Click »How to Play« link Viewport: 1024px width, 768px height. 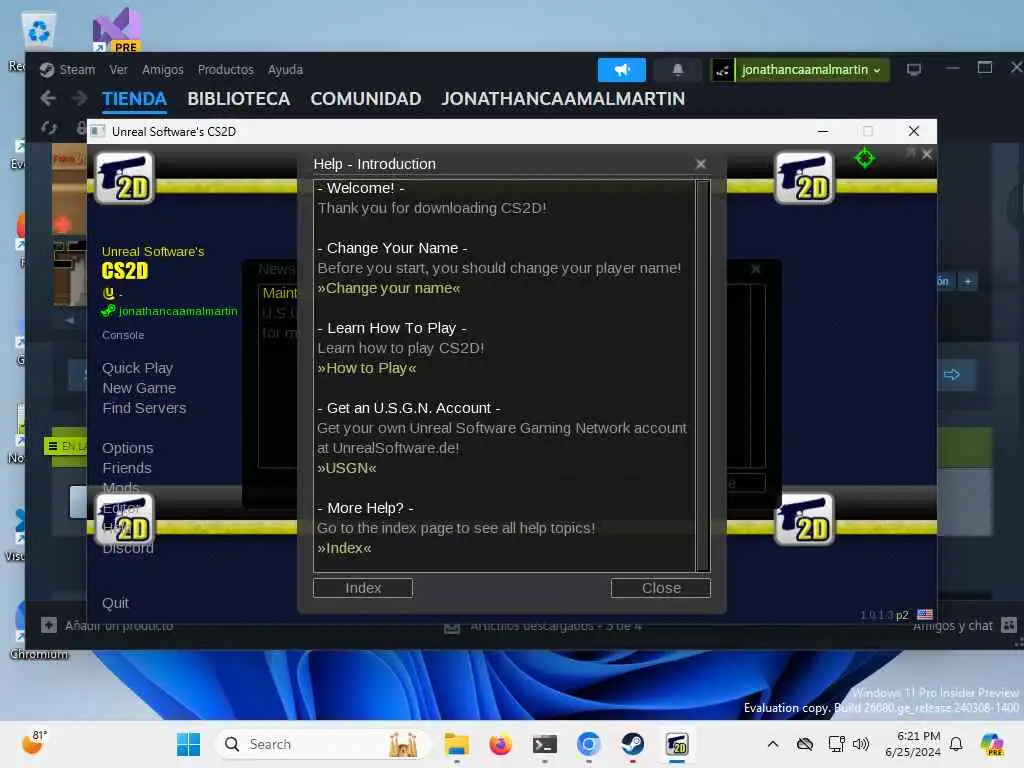tap(367, 368)
